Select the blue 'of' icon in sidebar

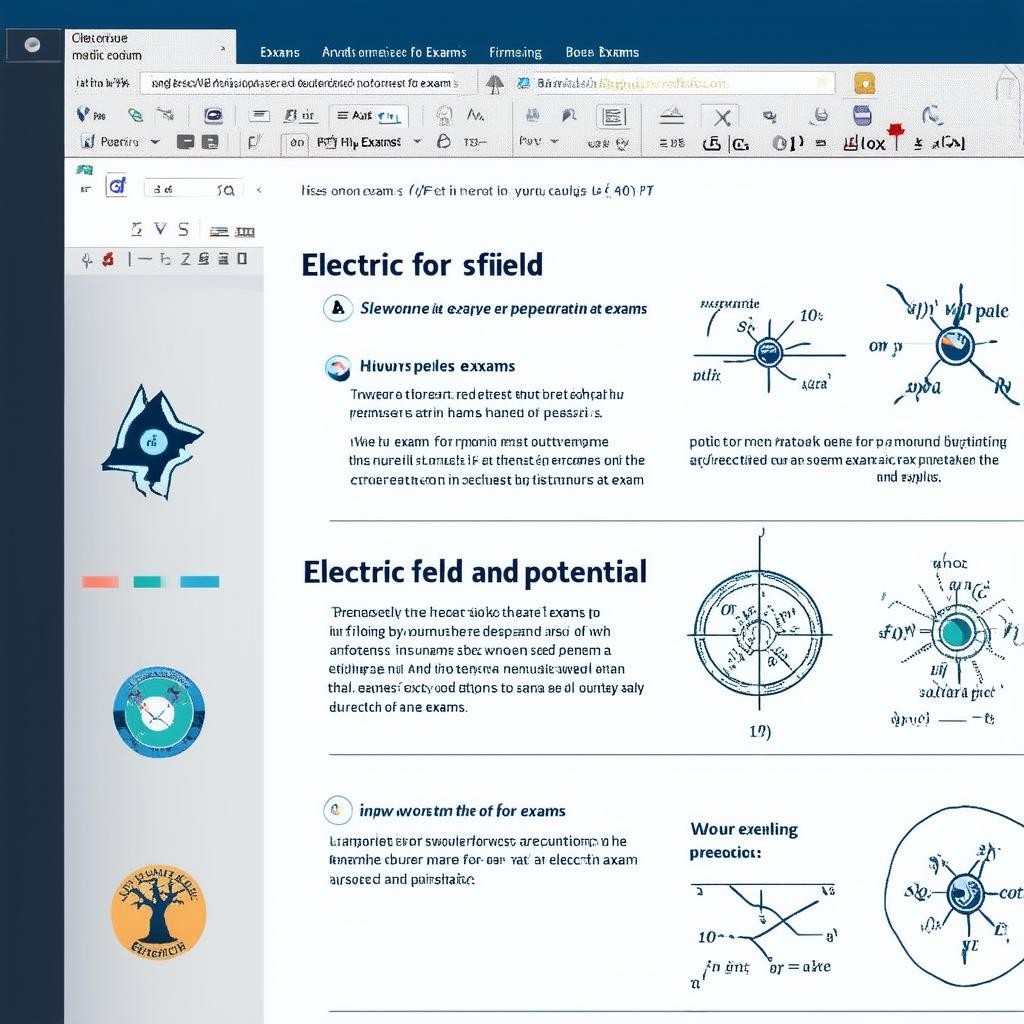[117, 186]
